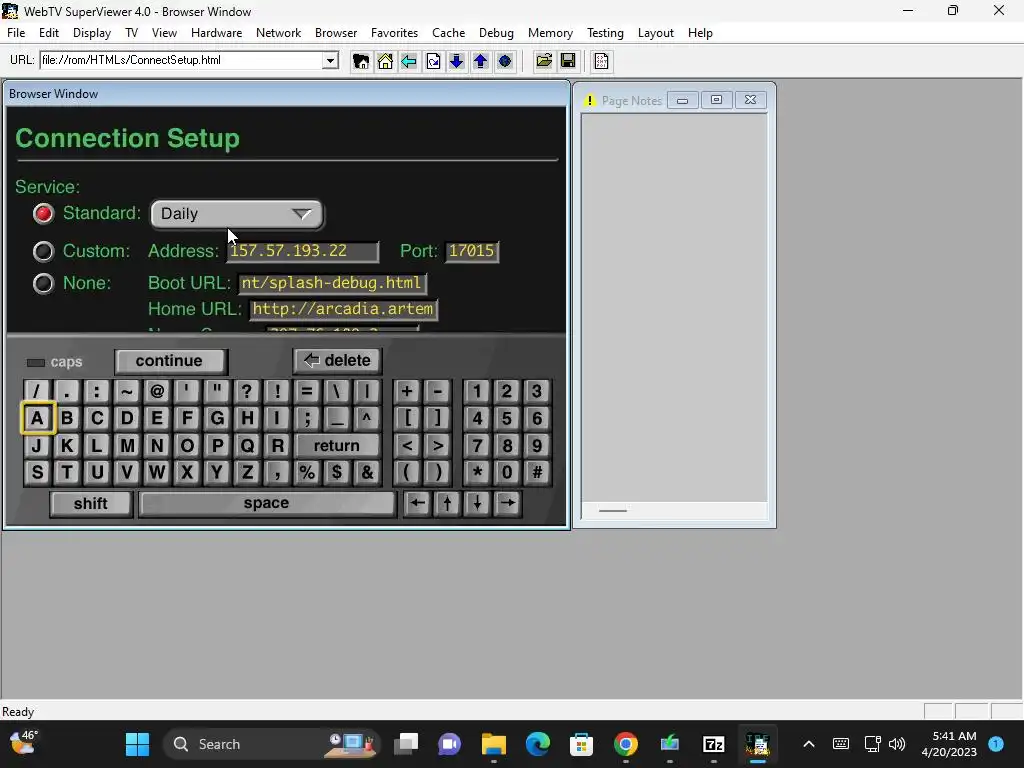Click the black home folder toolbar icon
The height and width of the screenshot is (768, 1024).
click(360, 61)
